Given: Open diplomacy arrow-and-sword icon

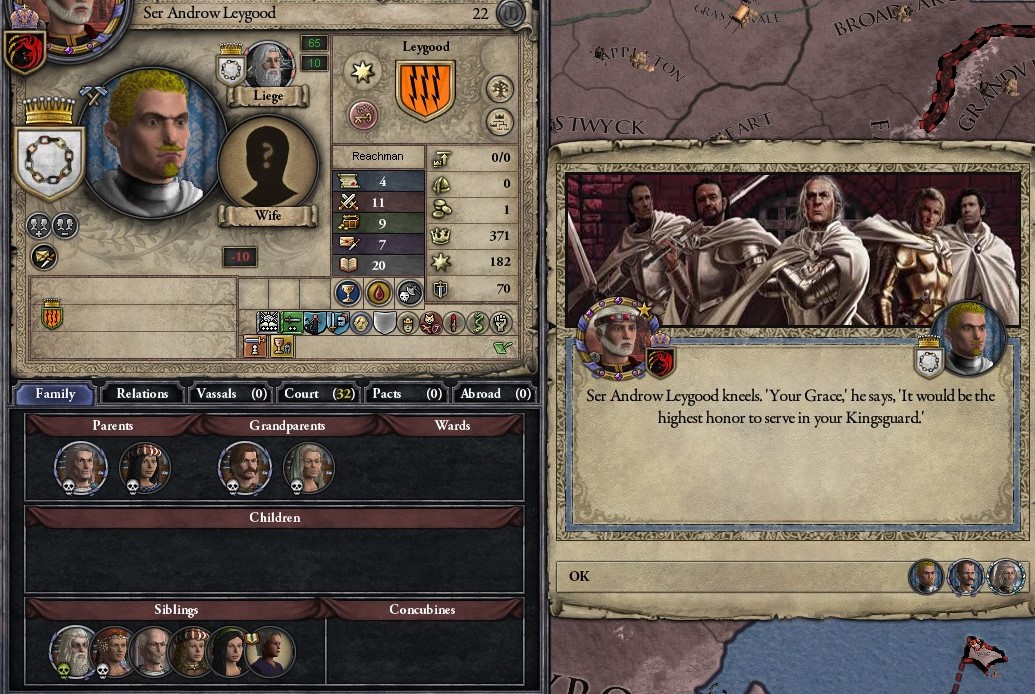Looking at the screenshot, I should coord(44,258).
